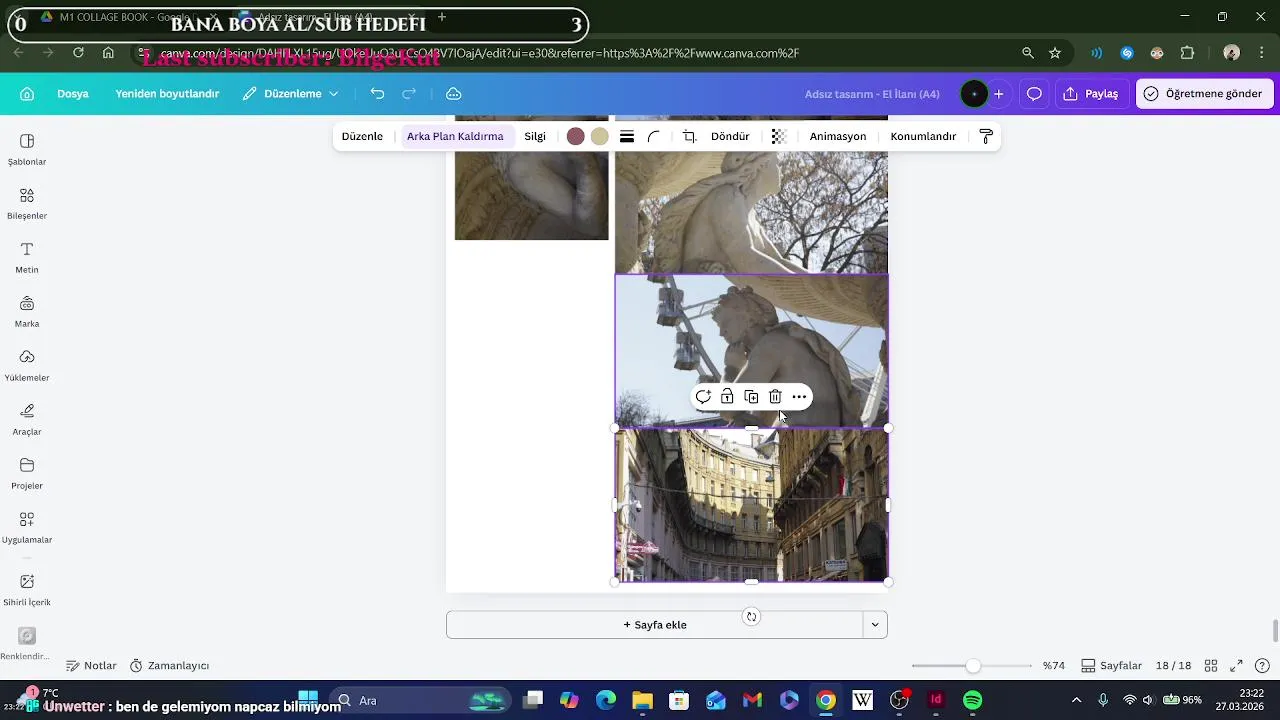Open the Bileşenler elements panel
The width and height of the screenshot is (1280, 720).
click(27, 204)
